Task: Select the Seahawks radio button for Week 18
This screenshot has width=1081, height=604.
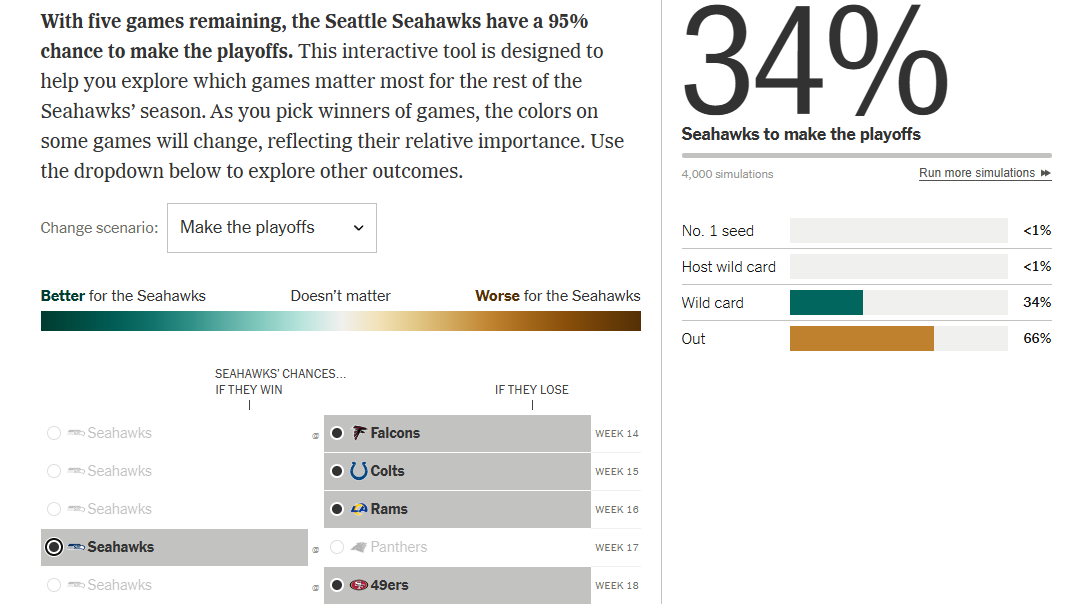Action: 54,585
